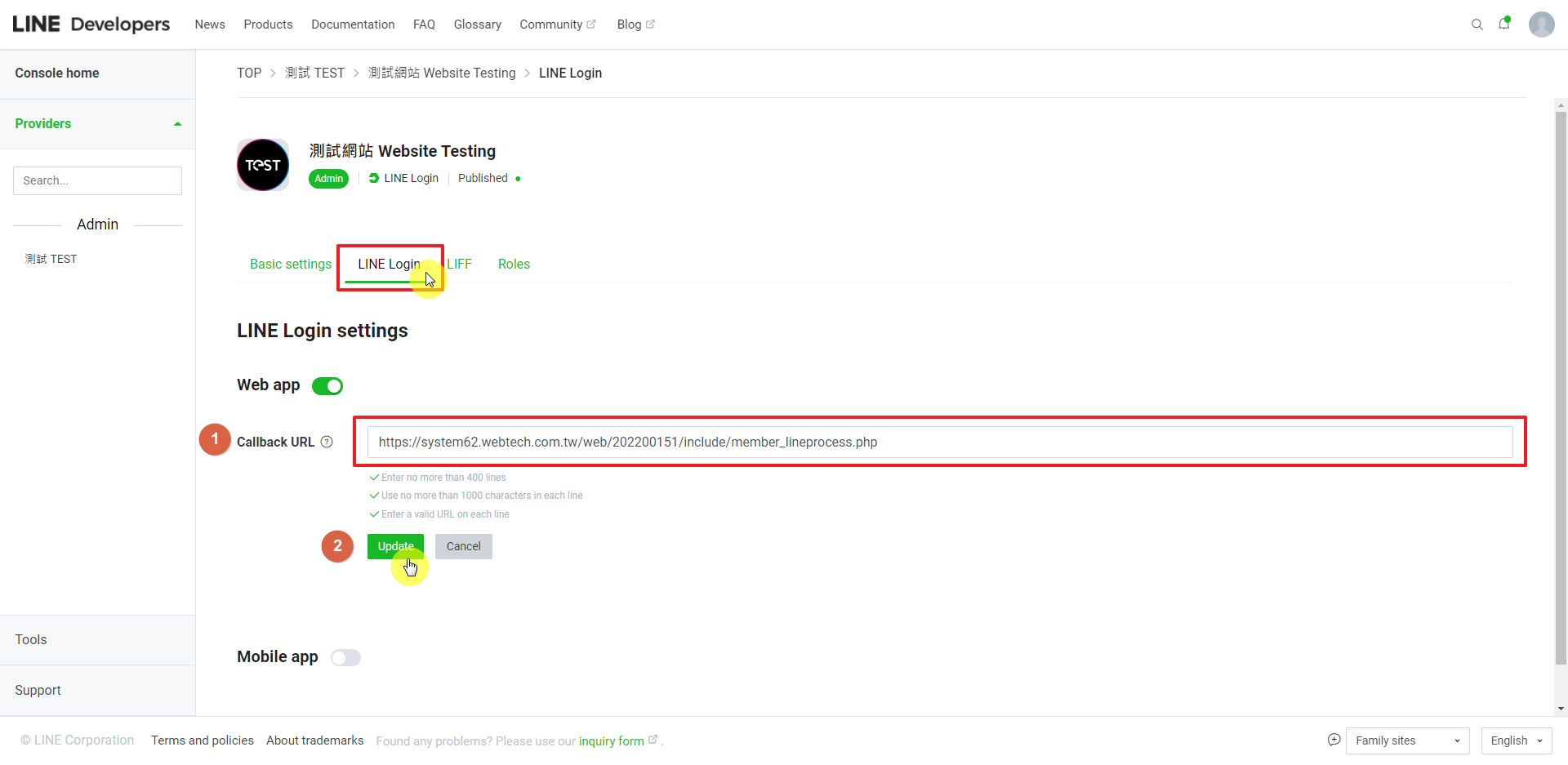Screen dimensions: 1568x765
Task: Click the feedback smiley icon in footer
Action: pyautogui.click(x=1334, y=740)
